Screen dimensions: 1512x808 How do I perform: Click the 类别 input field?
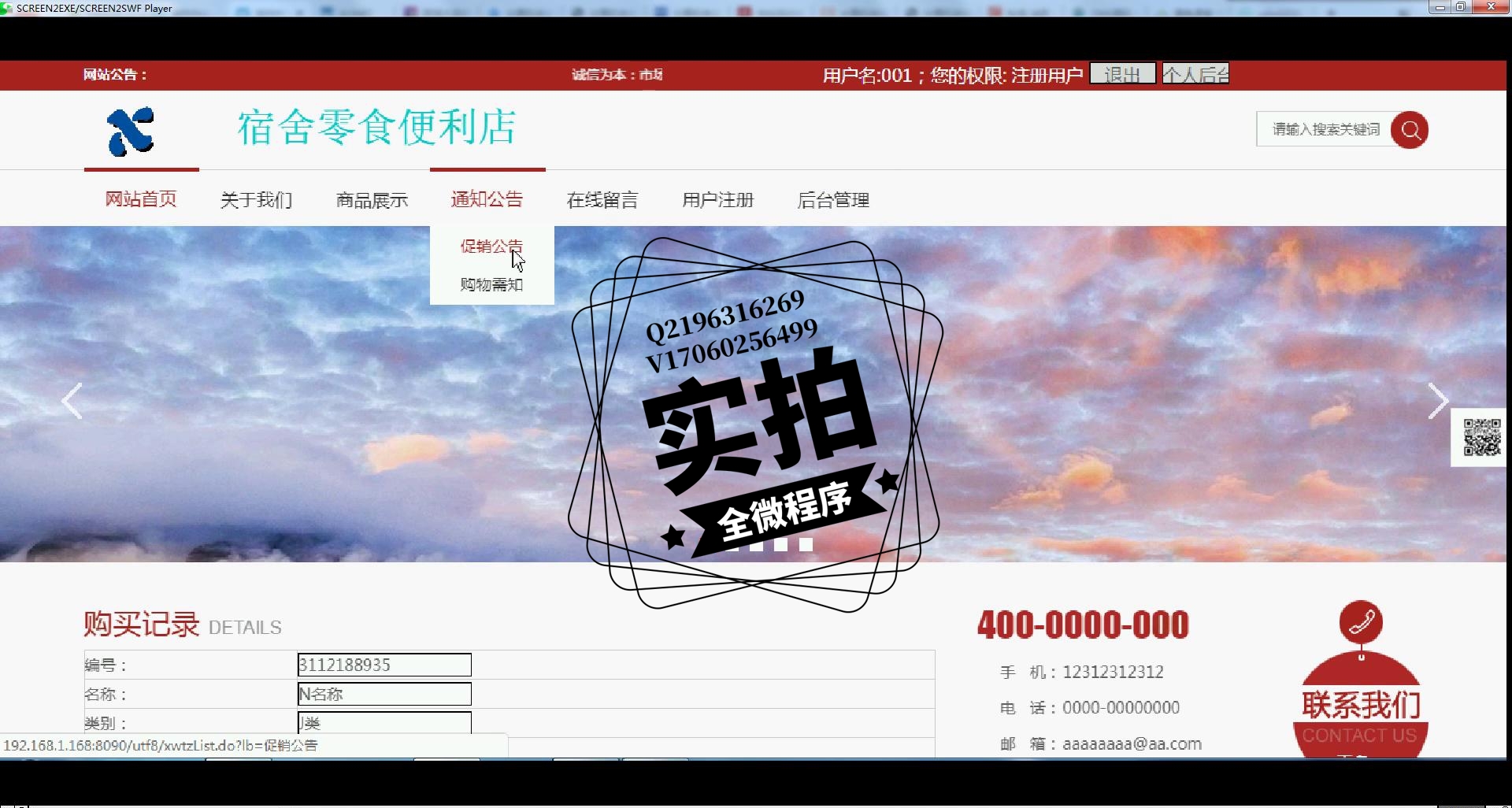click(x=384, y=722)
